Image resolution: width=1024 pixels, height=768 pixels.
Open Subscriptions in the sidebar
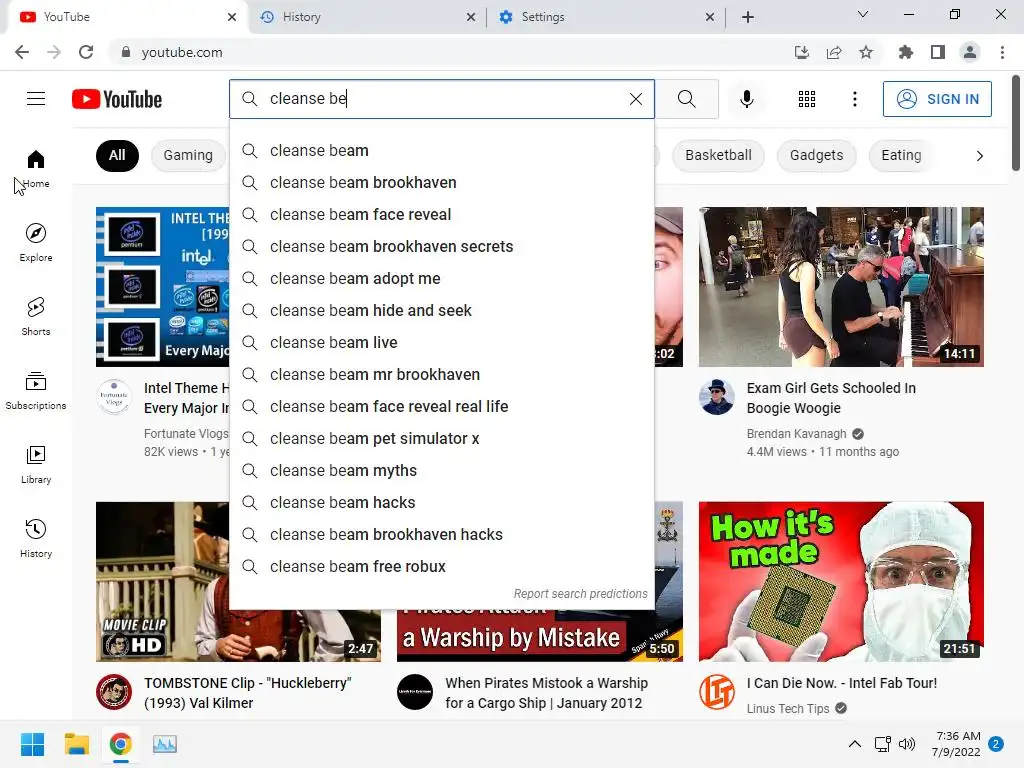[36, 391]
